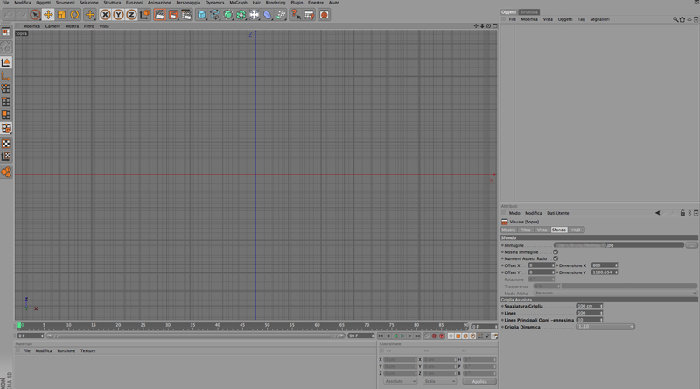Open the MoGraph menu
The width and height of the screenshot is (700, 389).
[x=238, y=3]
